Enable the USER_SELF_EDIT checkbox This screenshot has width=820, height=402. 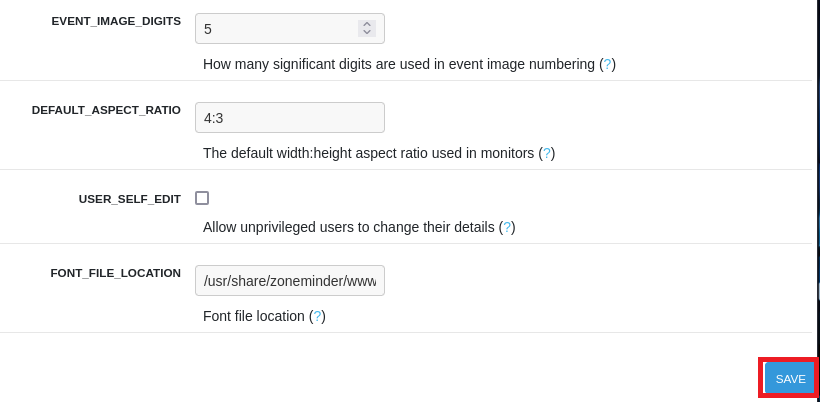202,198
